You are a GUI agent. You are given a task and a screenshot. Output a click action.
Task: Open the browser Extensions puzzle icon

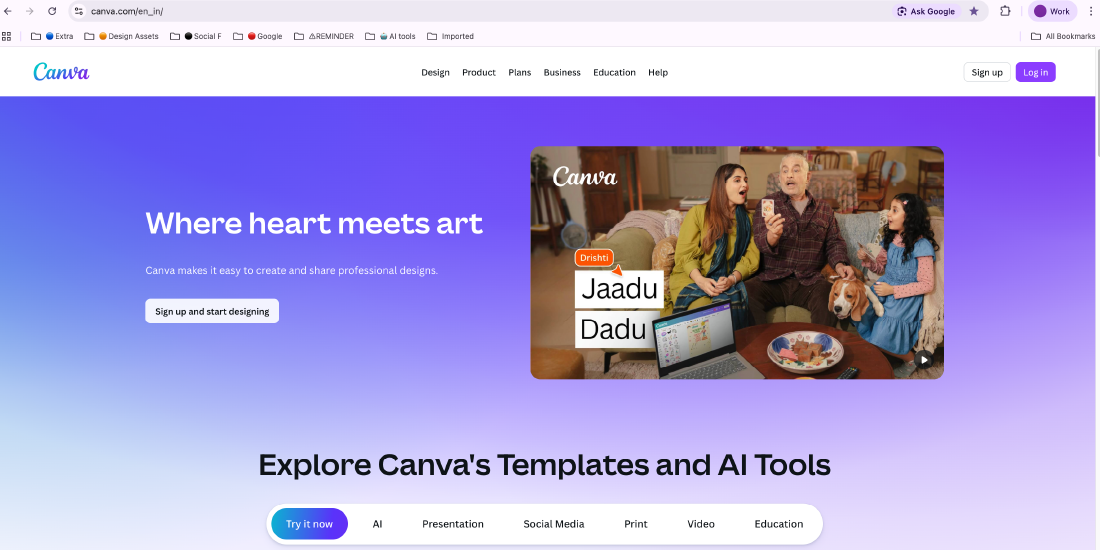[x=1005, y=11]
